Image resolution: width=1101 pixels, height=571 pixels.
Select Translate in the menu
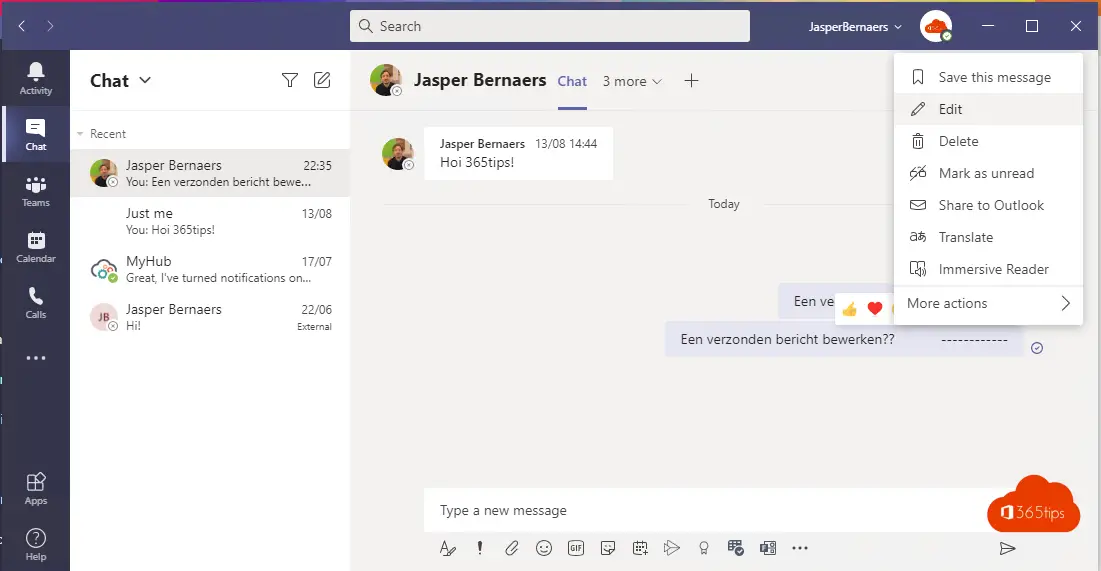tap(989, 237)
